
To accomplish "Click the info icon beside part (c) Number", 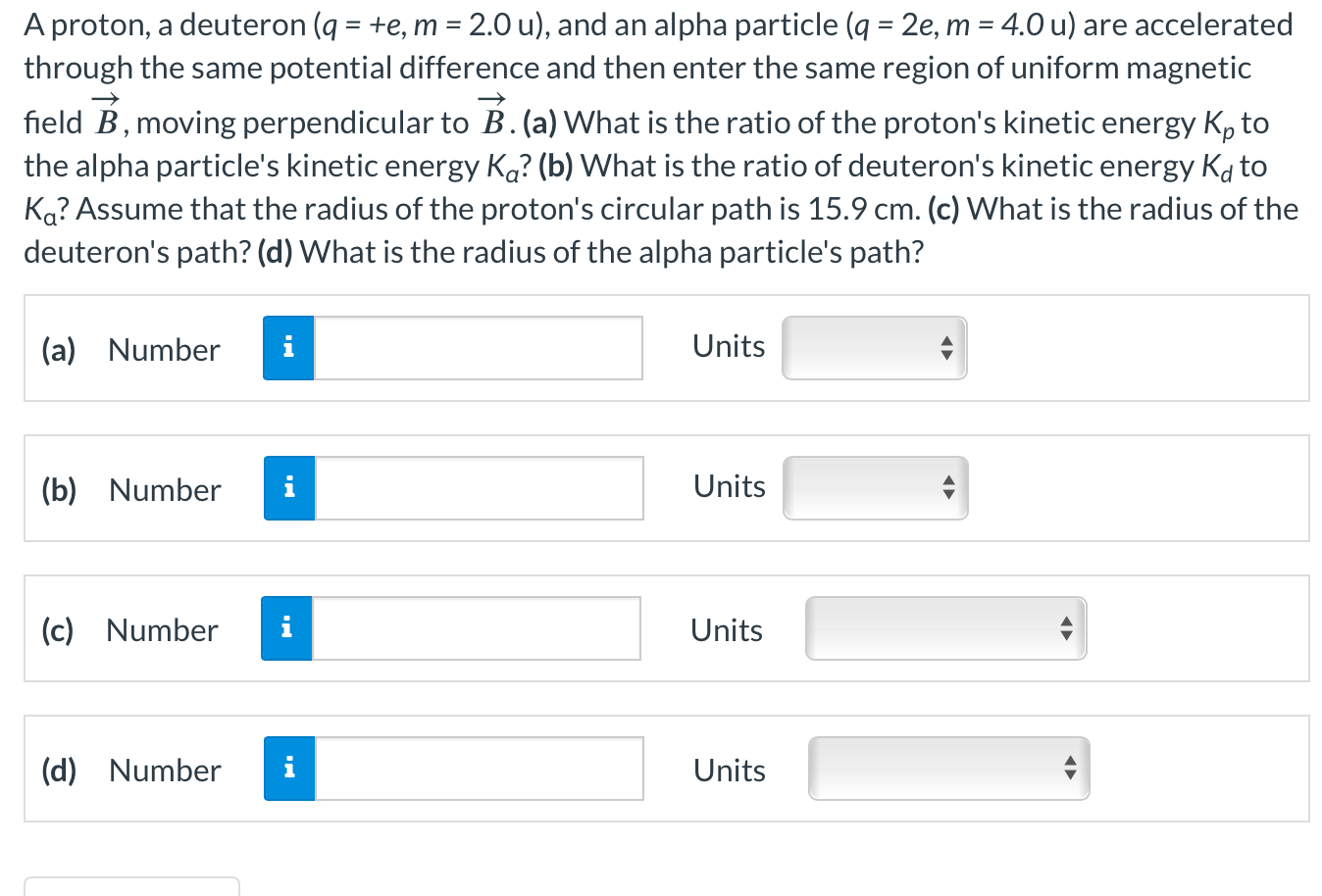I will pyautogui.click(x=285, y=627).
